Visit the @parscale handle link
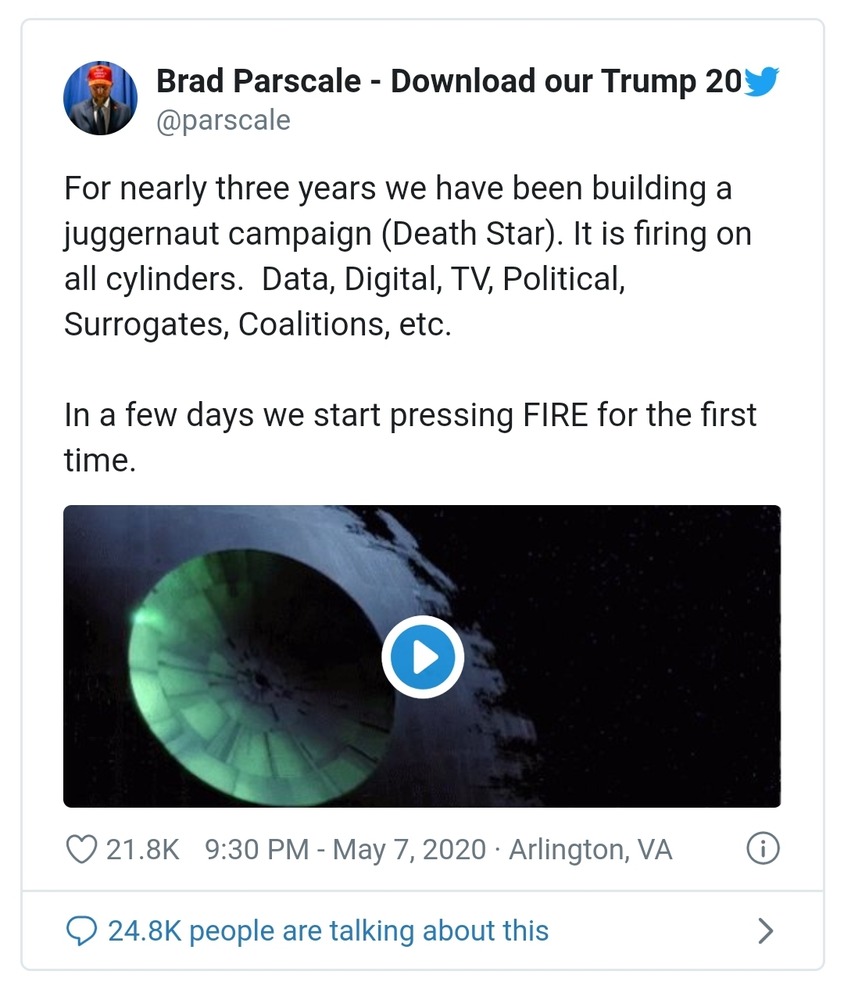The image size is (844, 1000). tap(223, 121)
